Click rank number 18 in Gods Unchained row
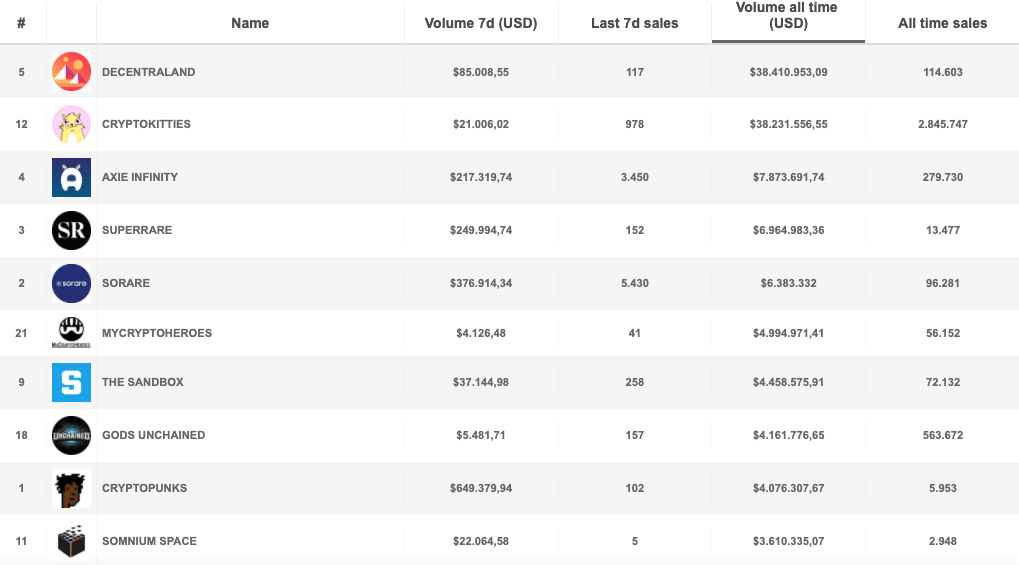Image resolution: width=1019 pixels, height=565 pixels. click(x=21, y=435)
